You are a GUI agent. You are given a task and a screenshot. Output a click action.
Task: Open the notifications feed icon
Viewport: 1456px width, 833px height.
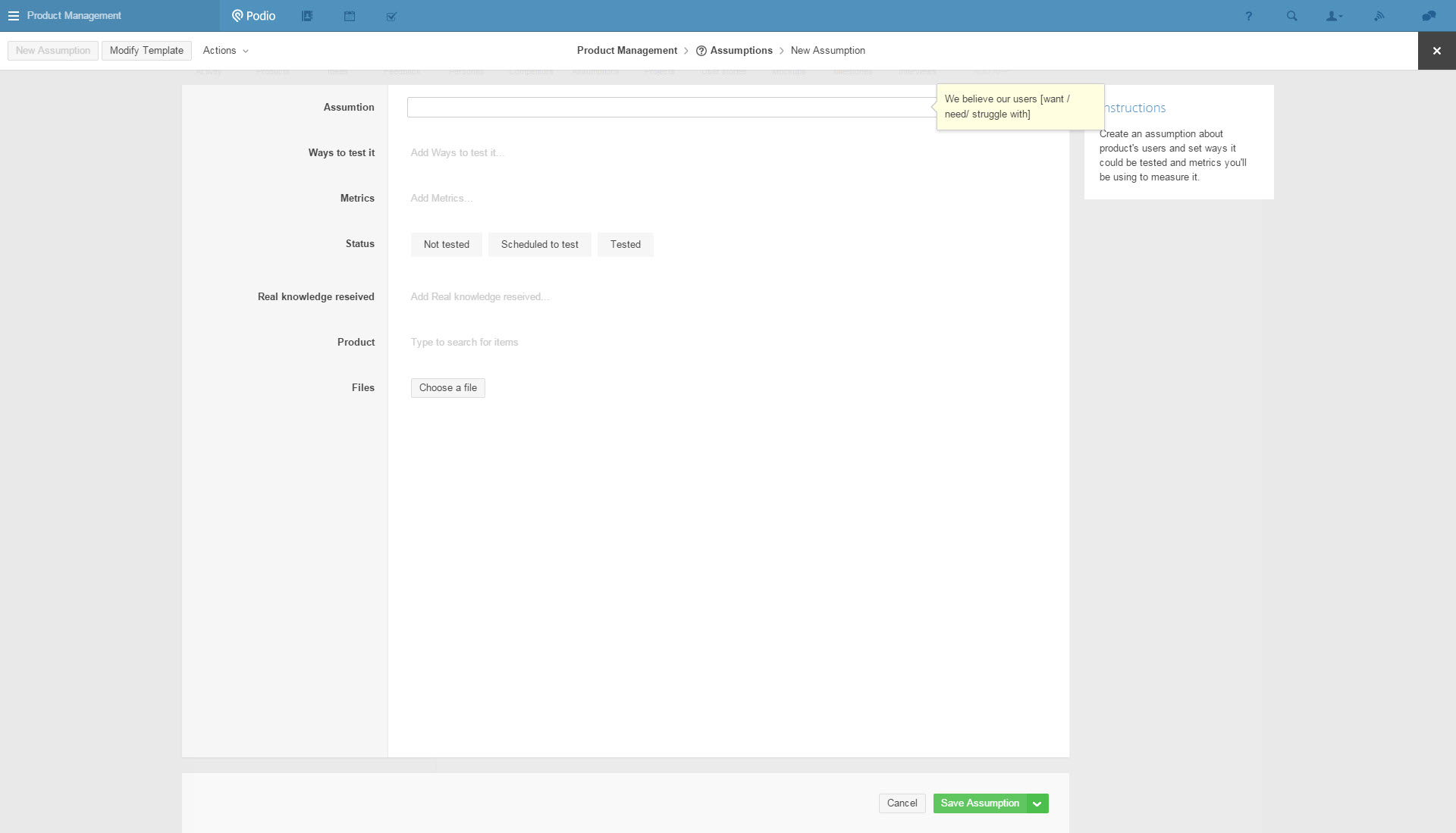(1379, 16)
